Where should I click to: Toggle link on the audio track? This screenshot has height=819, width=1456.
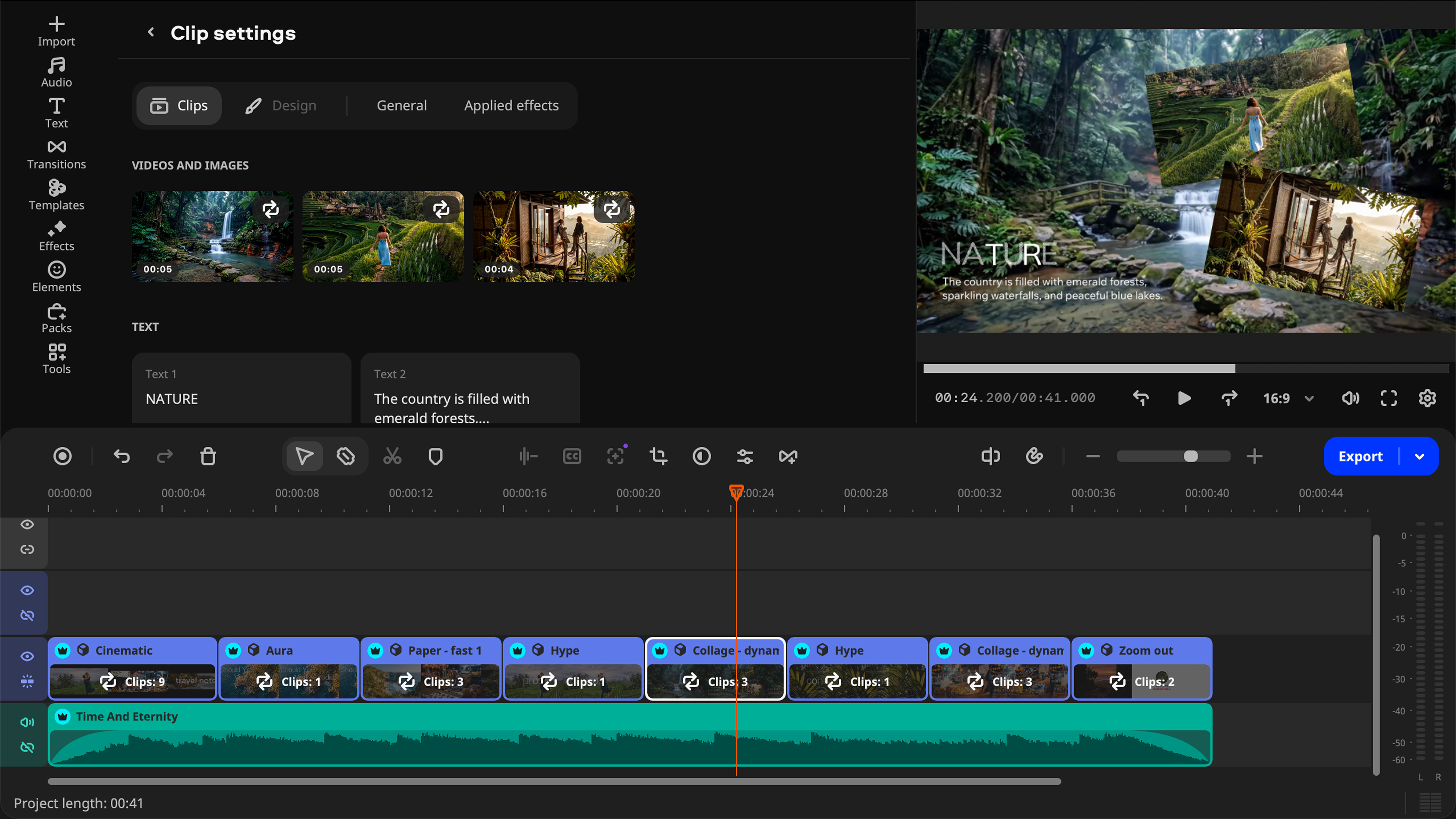[x=27, y=747]
